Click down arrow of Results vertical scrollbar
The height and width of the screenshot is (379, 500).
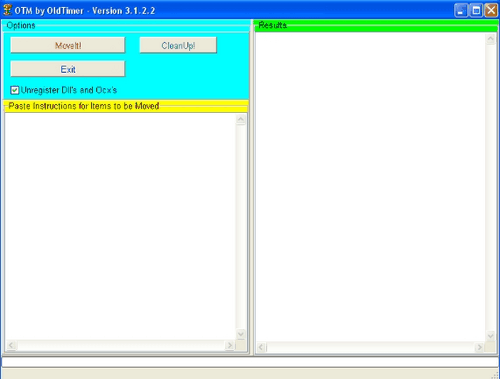pyautogui.click(x=490, y=336)
